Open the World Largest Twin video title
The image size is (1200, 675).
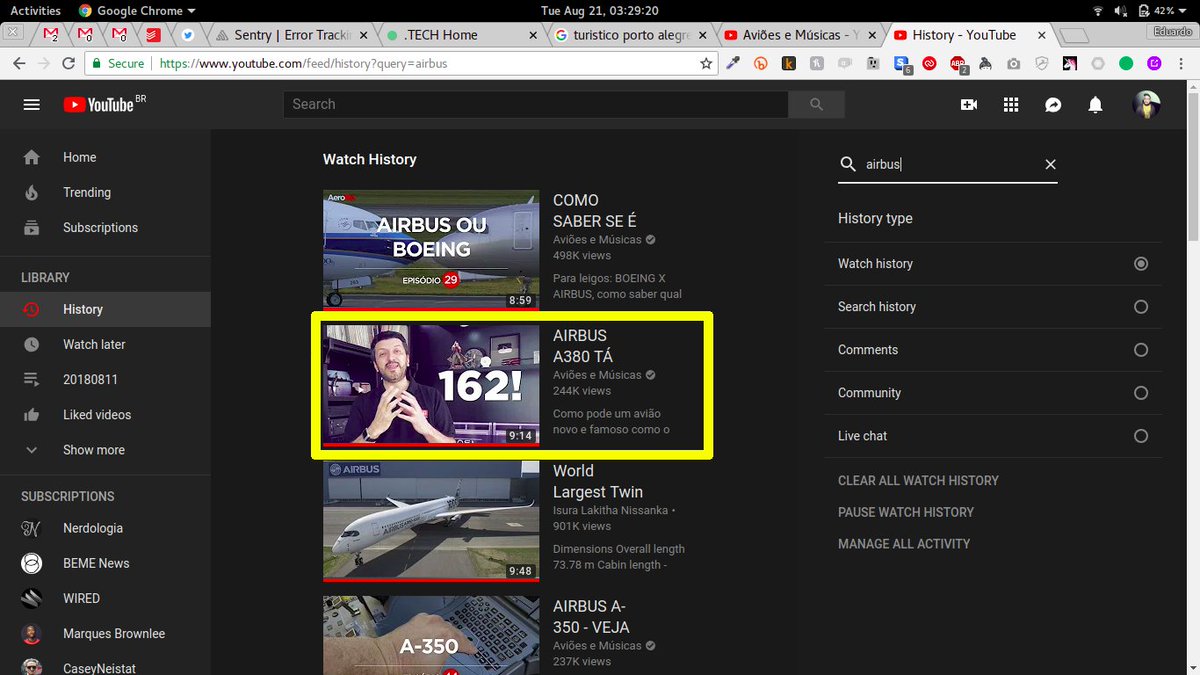[x=598, y=481]
